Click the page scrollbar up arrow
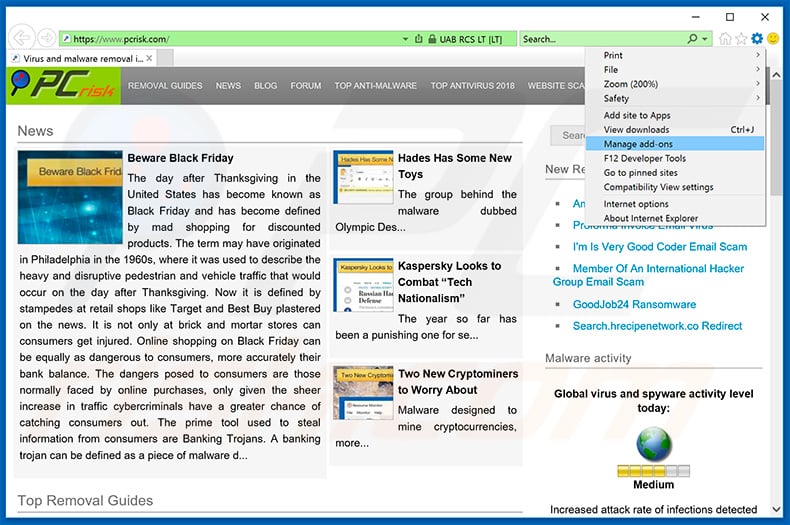This screenshot has height=525, width=790. click(776, 75)
